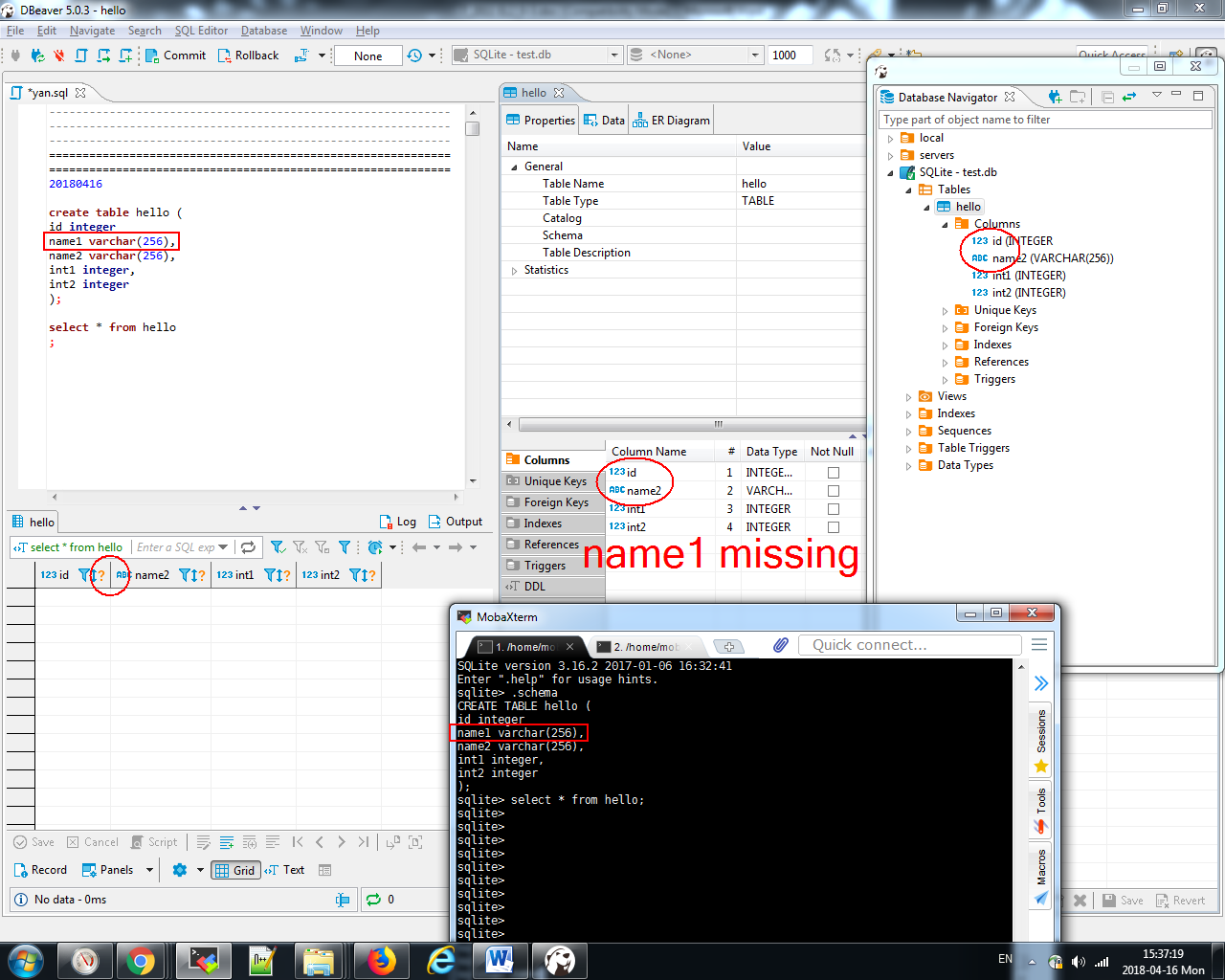
Task: Expand the Unique Keys node under hello
Action: [946, 309]
